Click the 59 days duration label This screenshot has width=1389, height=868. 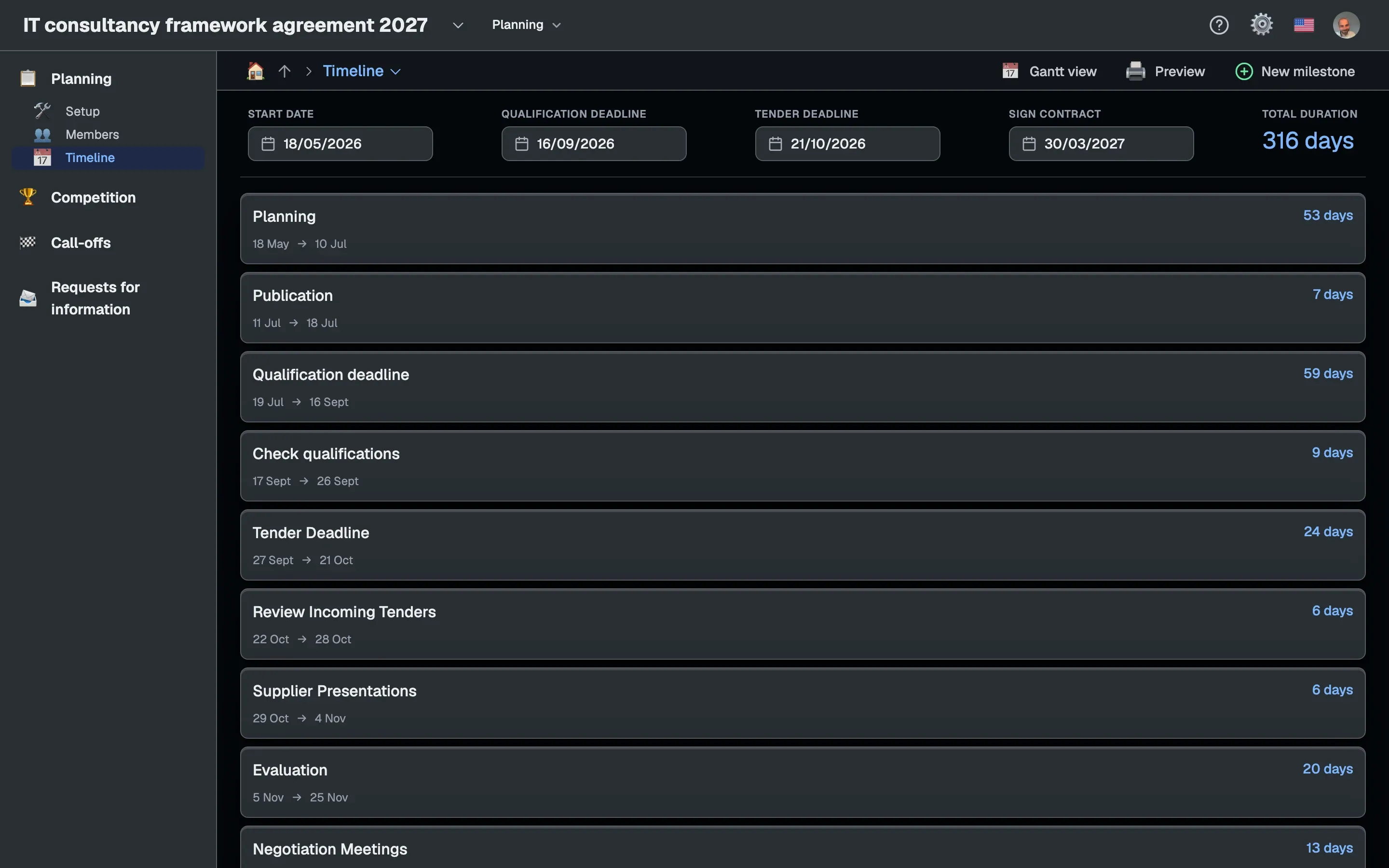coord(1328,374)
